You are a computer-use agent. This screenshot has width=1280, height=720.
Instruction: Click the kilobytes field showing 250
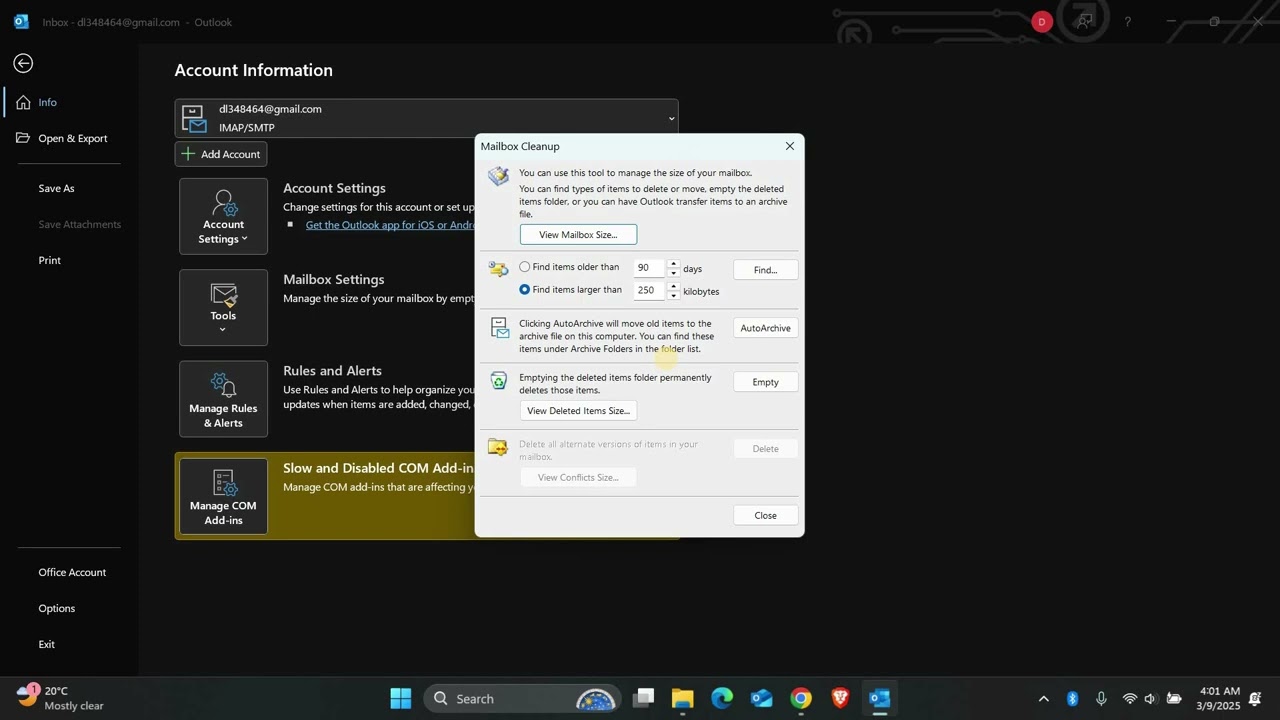point(649,290)
